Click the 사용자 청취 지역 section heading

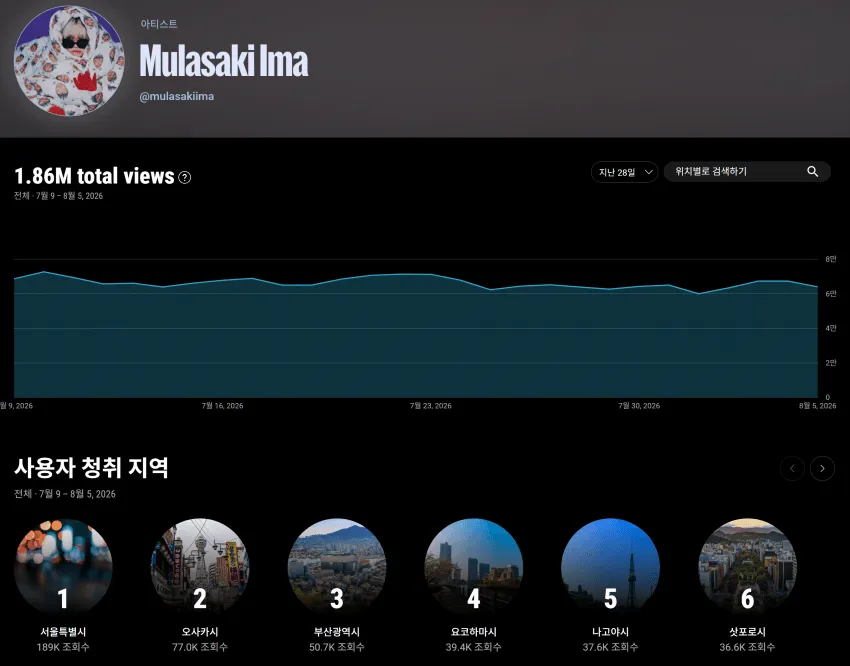[91, 468]
